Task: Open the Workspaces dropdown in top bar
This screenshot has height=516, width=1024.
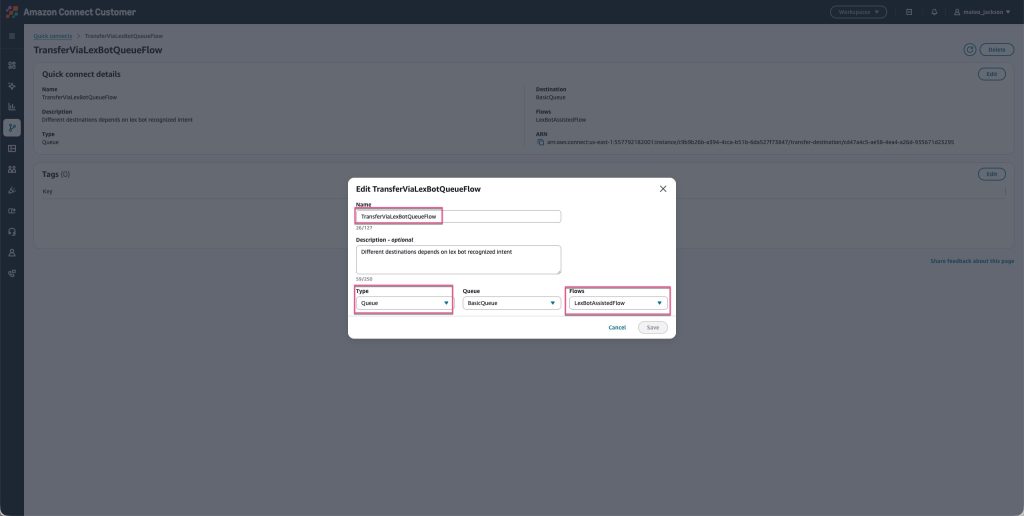Action: (x=858, y=12)
